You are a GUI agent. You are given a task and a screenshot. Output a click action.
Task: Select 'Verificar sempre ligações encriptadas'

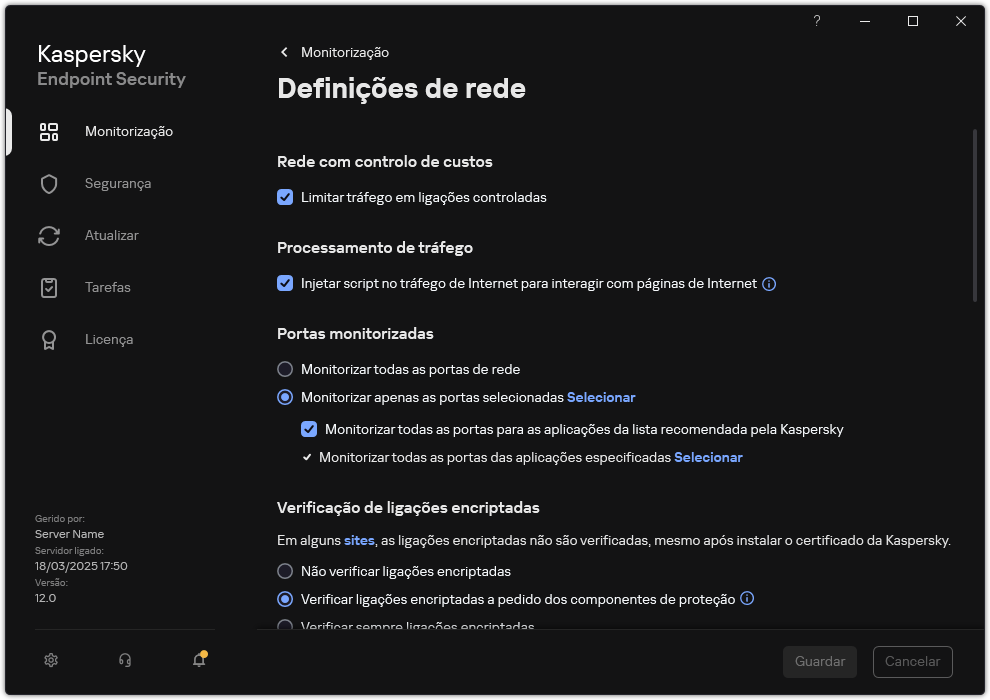pyautogui.click(x=285, y=625)
